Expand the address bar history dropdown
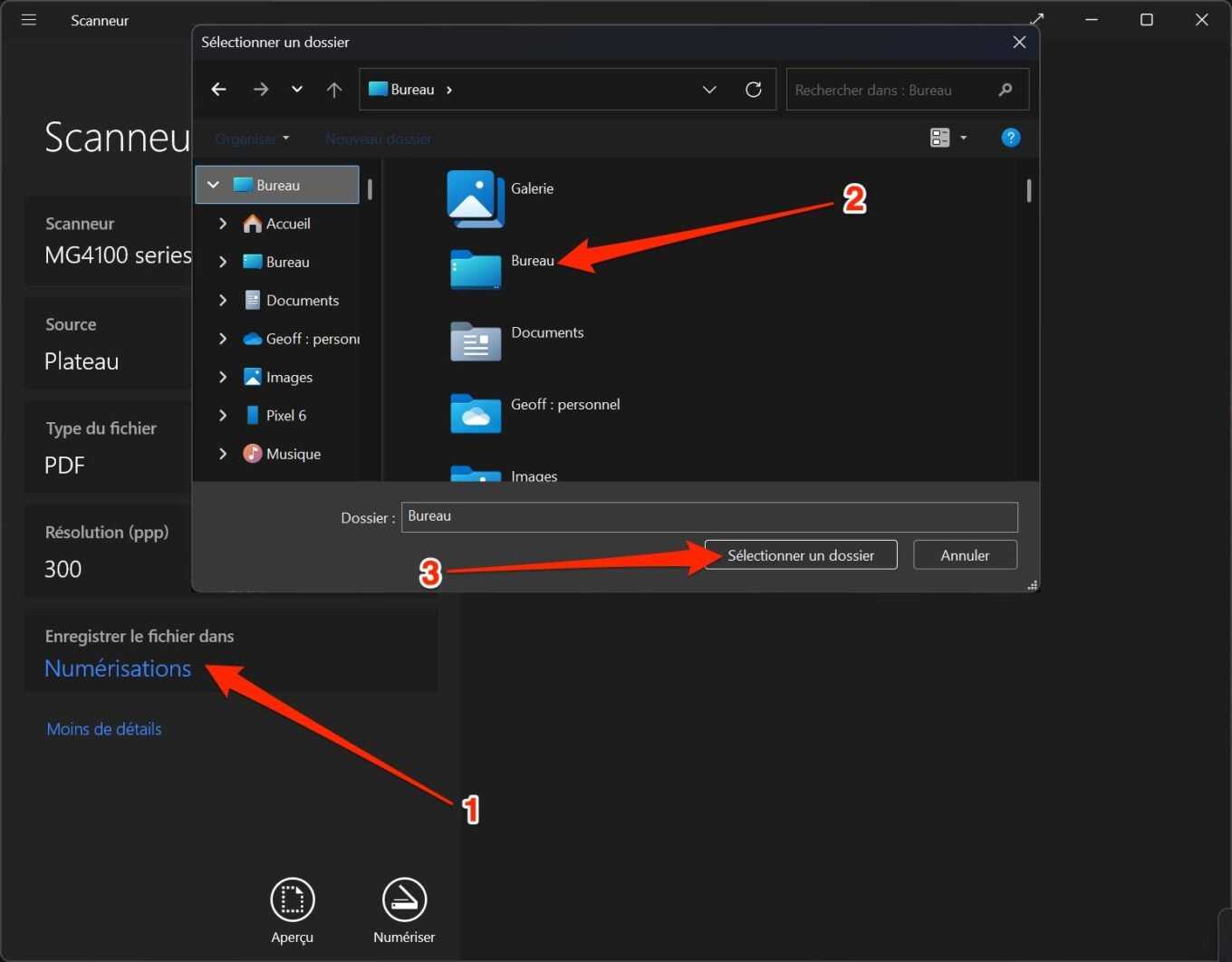 click(x=709, y=89)
